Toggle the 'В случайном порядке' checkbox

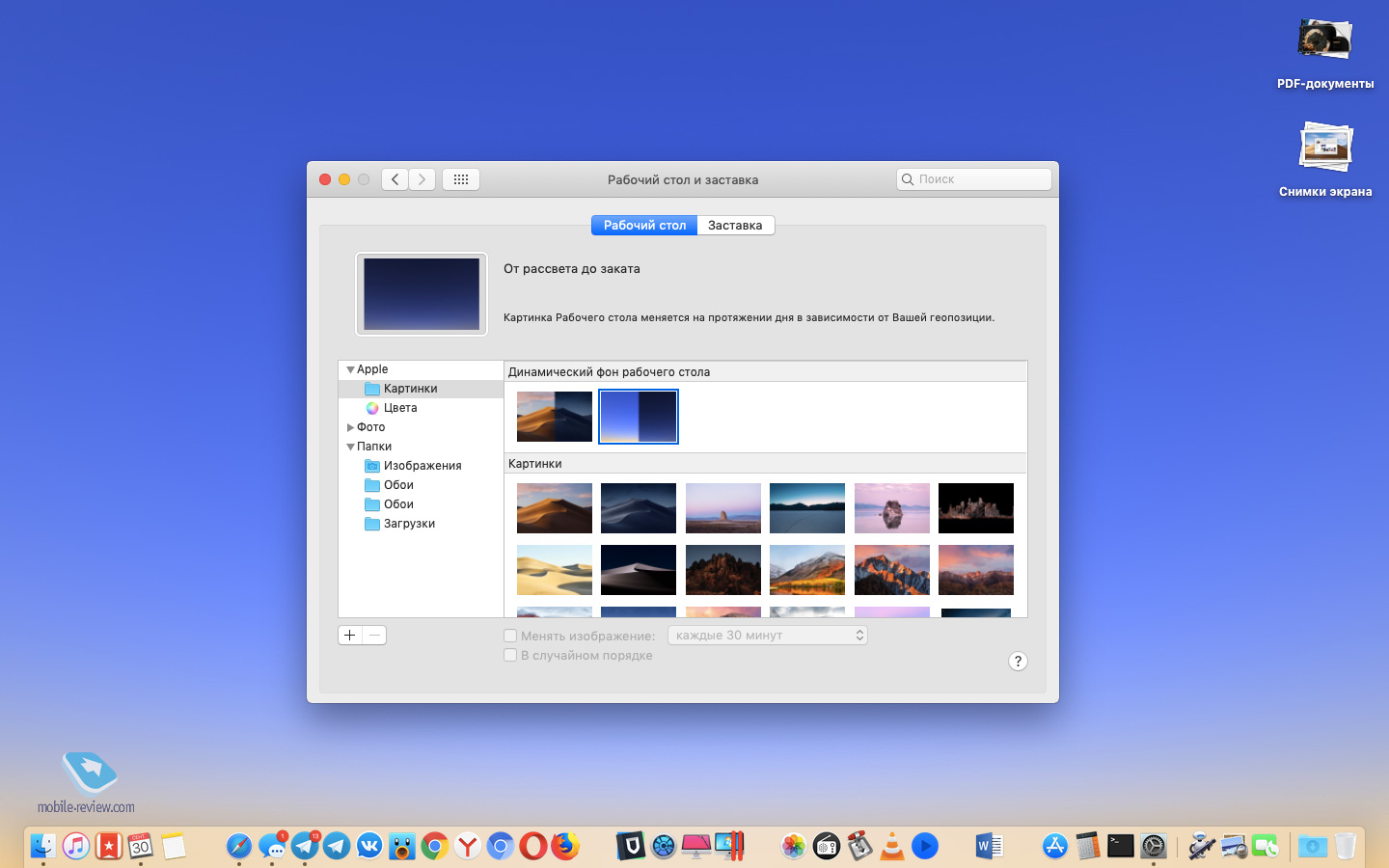click(x=510, y=655)
